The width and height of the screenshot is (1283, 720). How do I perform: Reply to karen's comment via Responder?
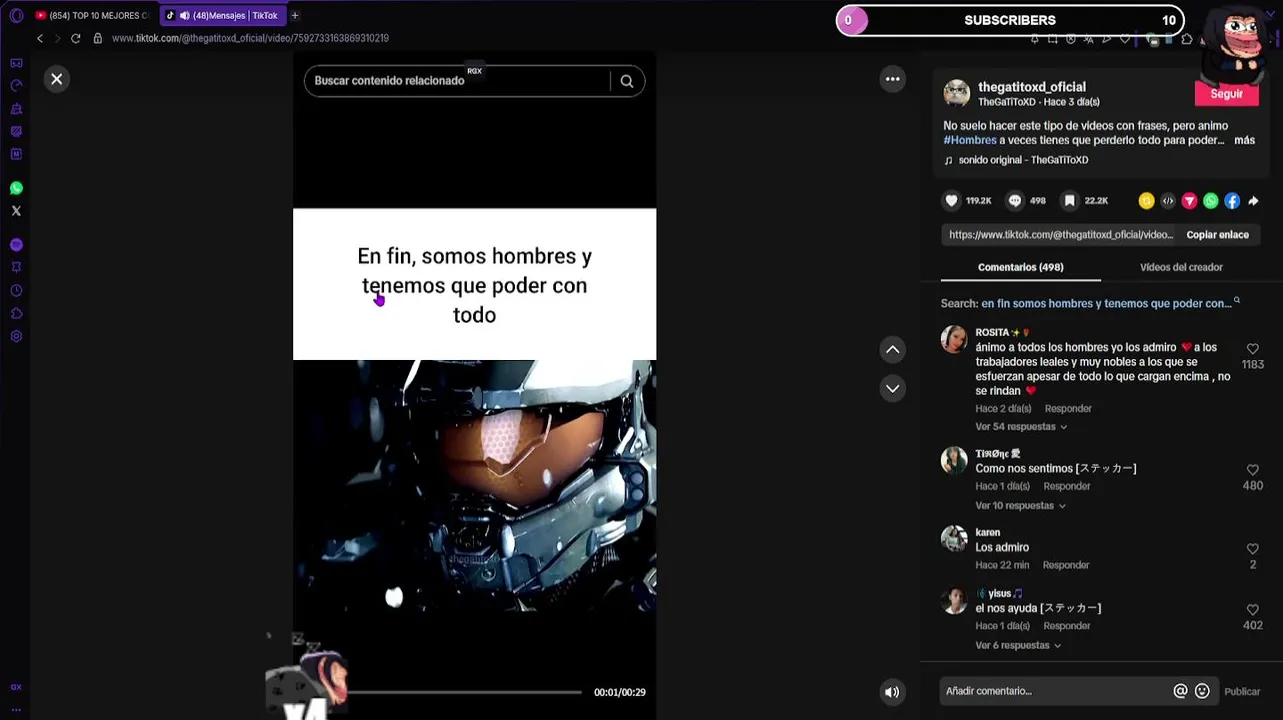click(1066, 565)
